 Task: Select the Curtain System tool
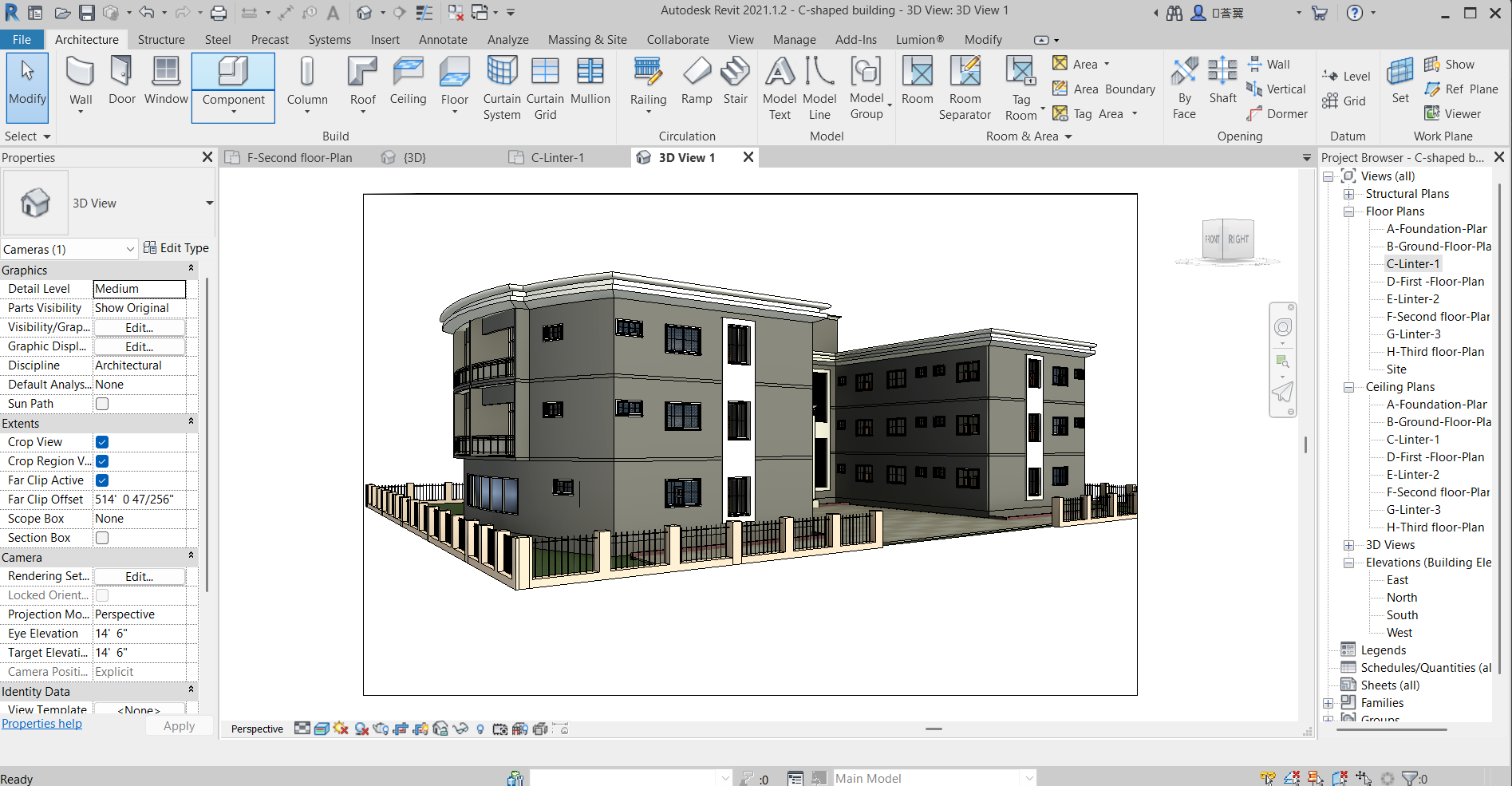[502, 88]
